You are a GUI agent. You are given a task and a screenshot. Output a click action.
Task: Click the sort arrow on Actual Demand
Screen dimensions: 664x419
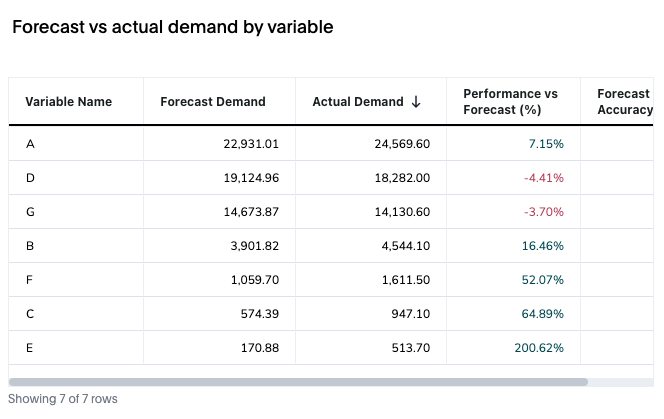tap(416, 102)
